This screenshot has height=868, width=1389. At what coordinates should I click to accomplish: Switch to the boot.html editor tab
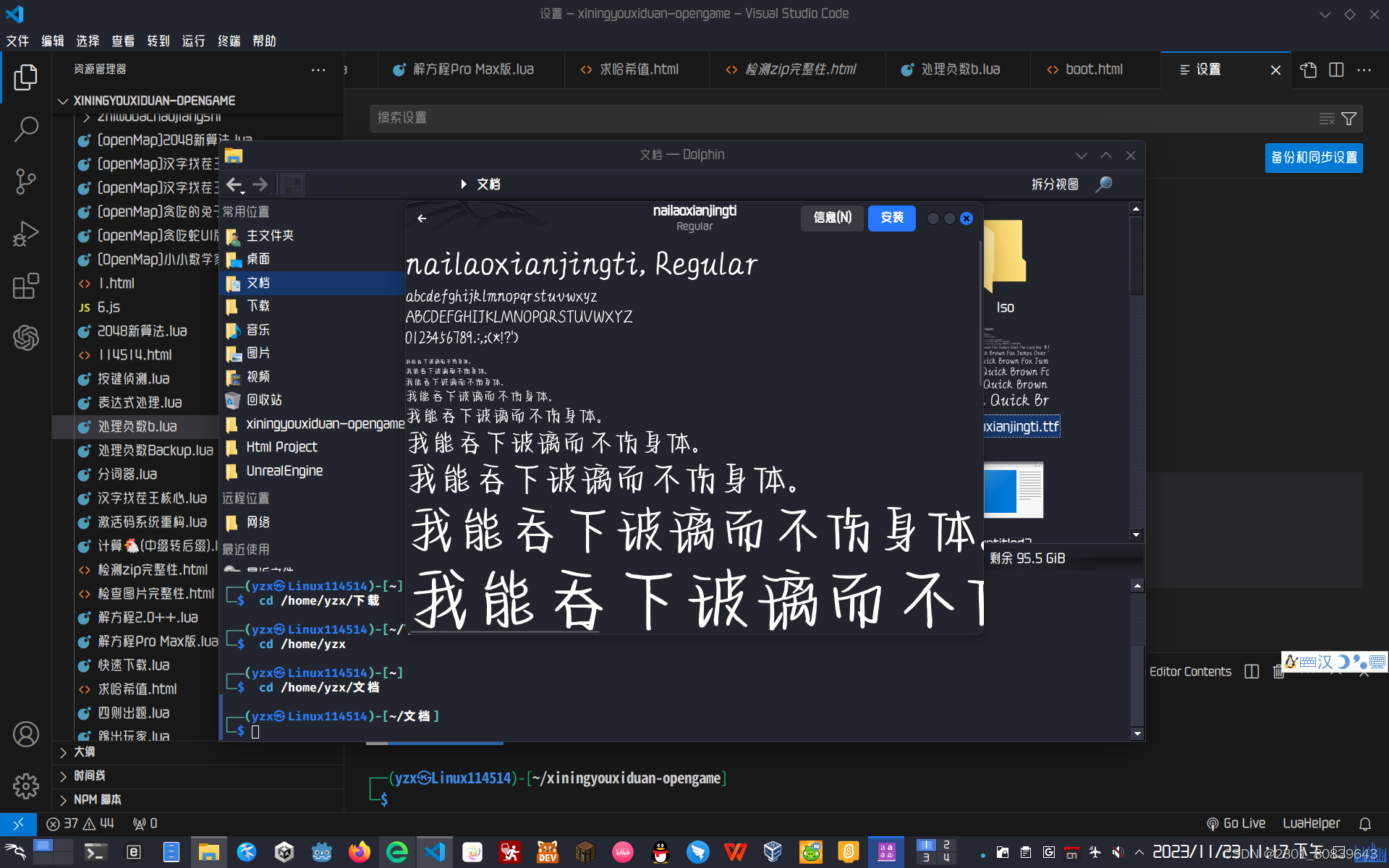(1093, 69)
